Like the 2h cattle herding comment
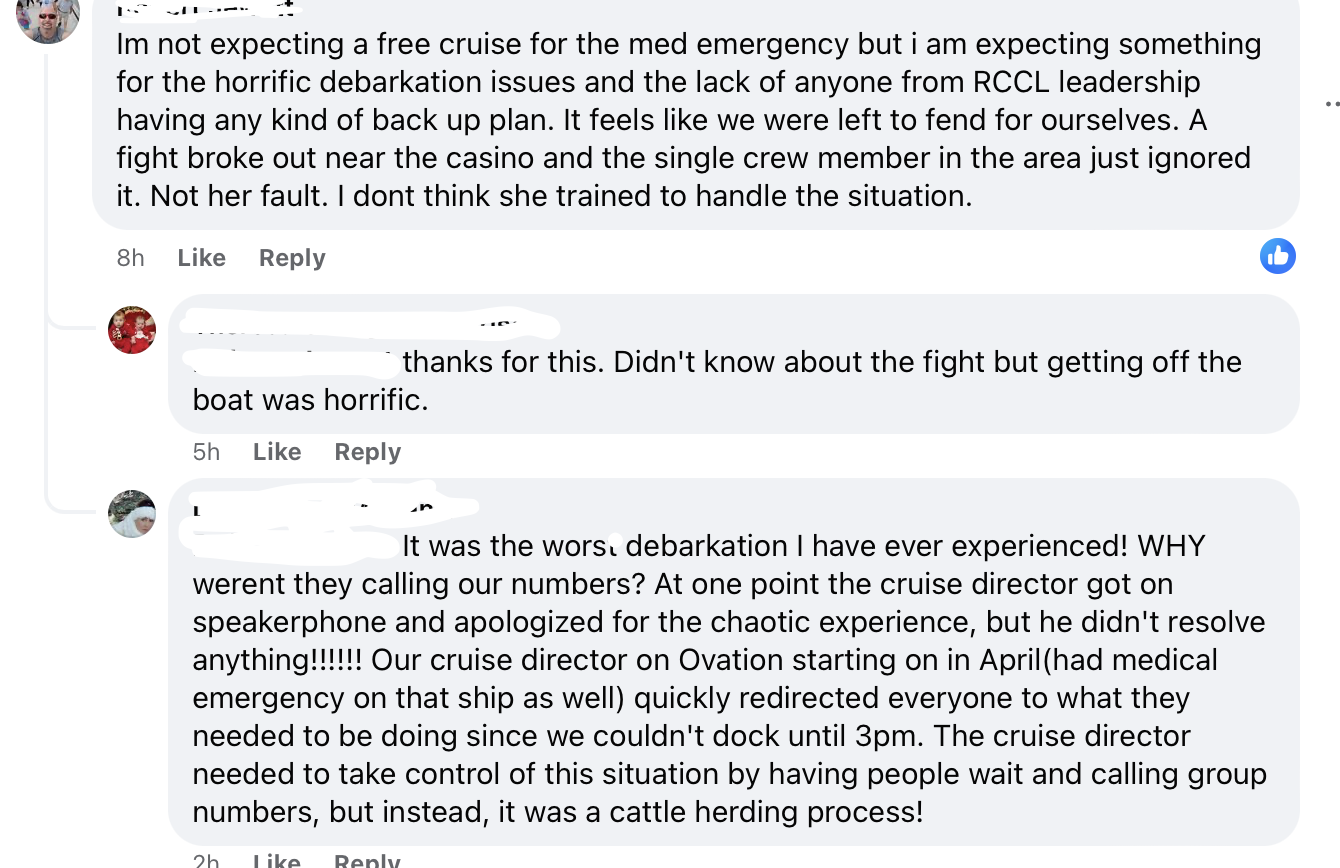The image size is (1340, 868). coord(277,859)
